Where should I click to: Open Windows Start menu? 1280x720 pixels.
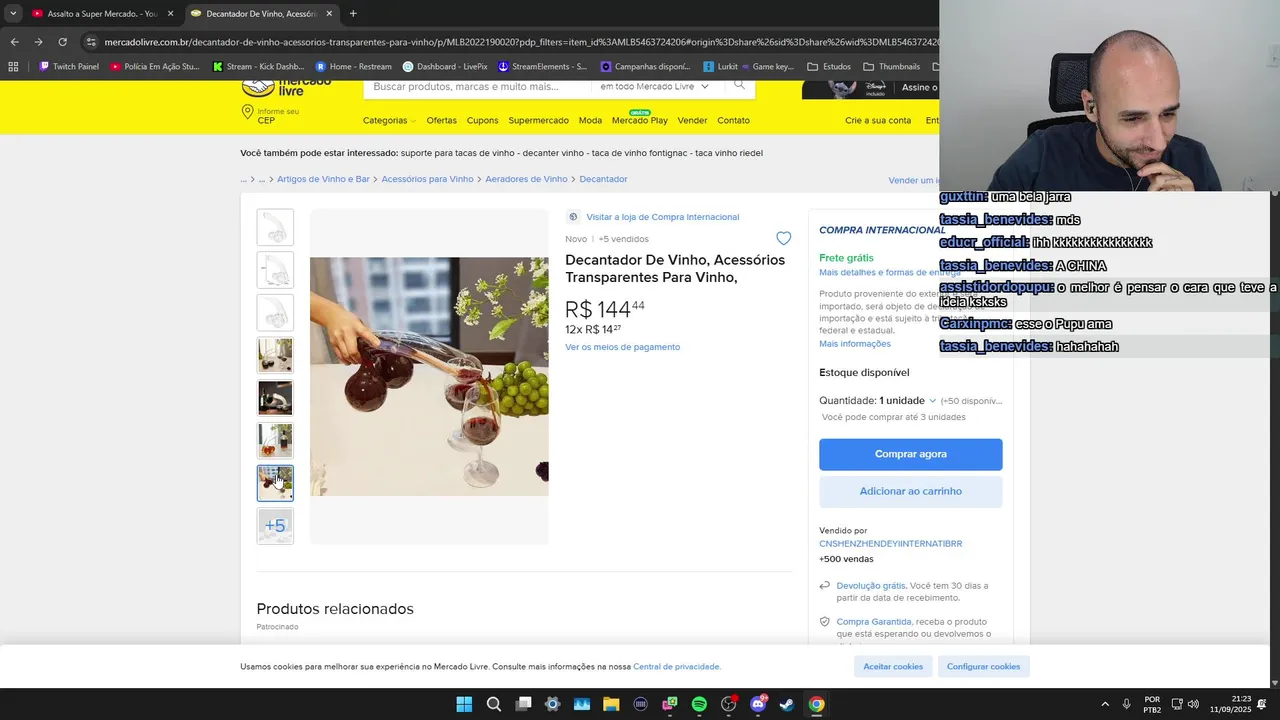pos(464,704)
